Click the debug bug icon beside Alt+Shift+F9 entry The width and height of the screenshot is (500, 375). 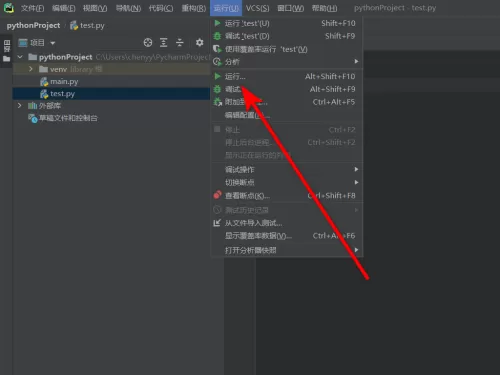[x=217, y=89]
